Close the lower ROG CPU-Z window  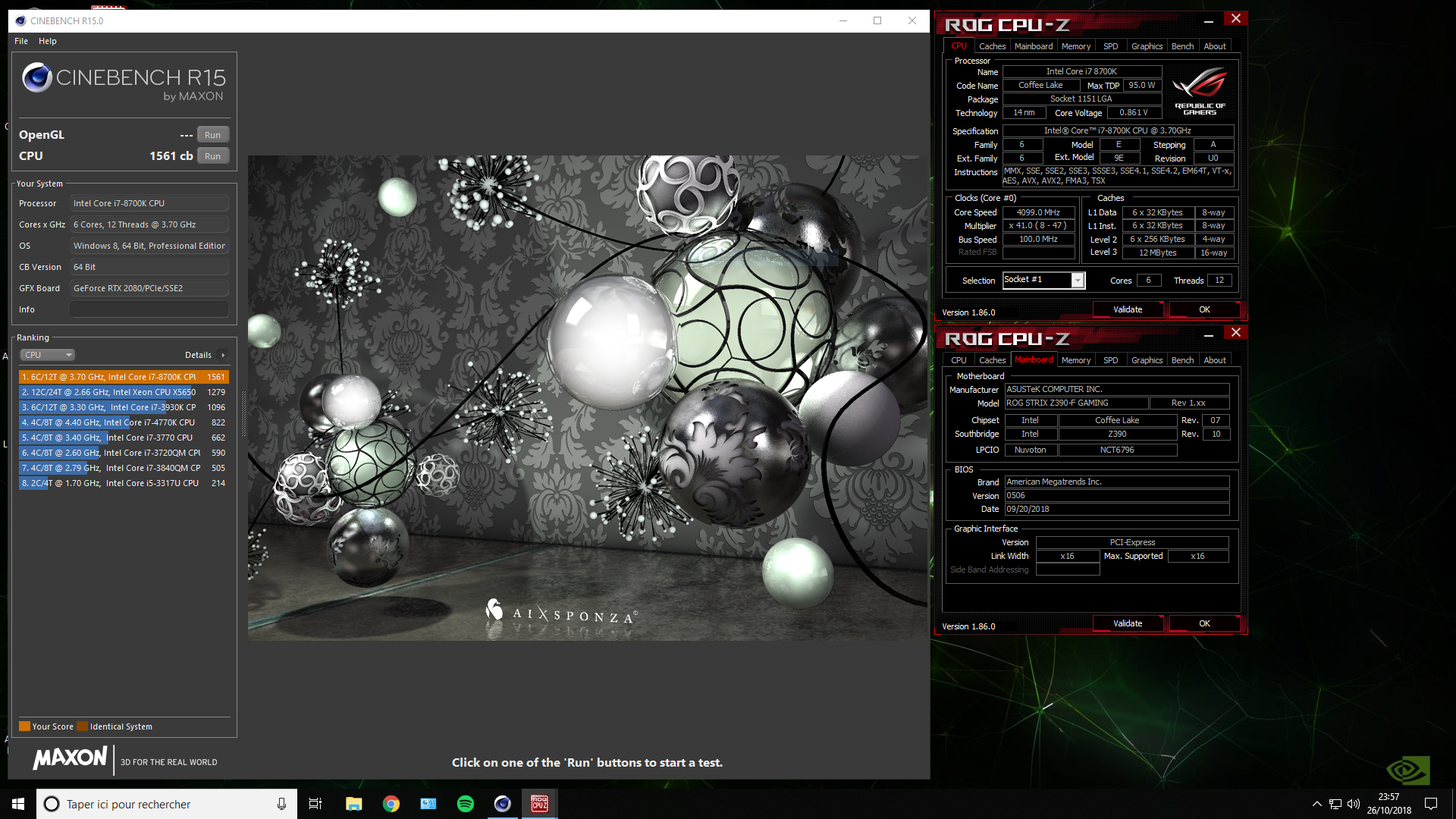(x=1236, y=332)
